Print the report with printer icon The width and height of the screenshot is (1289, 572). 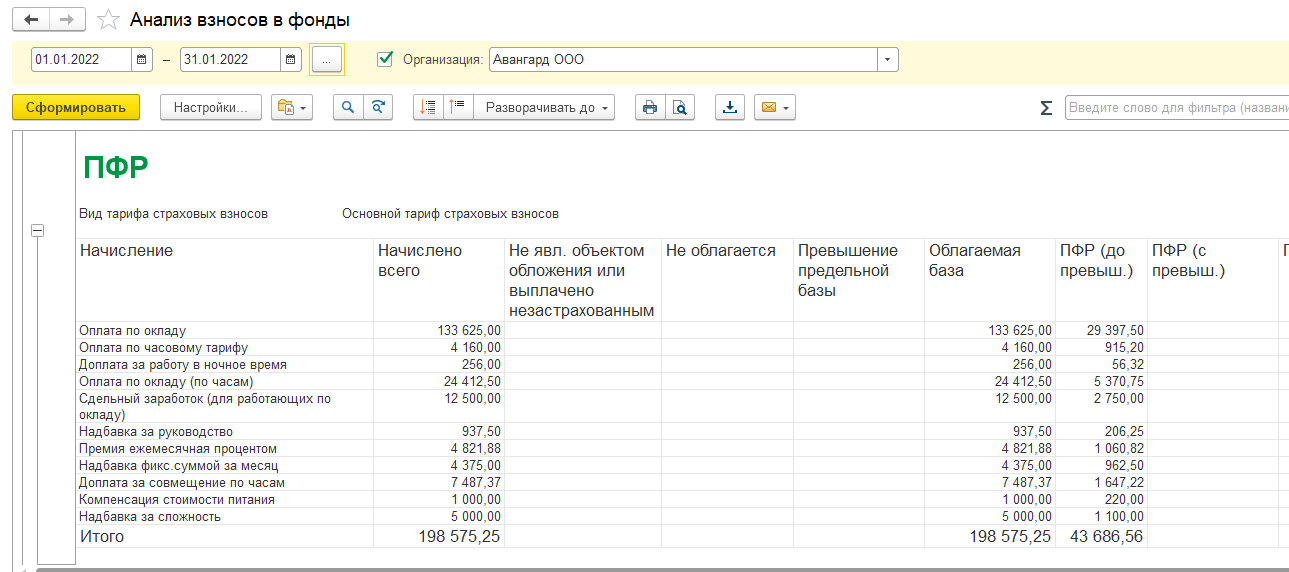point(650,108)
